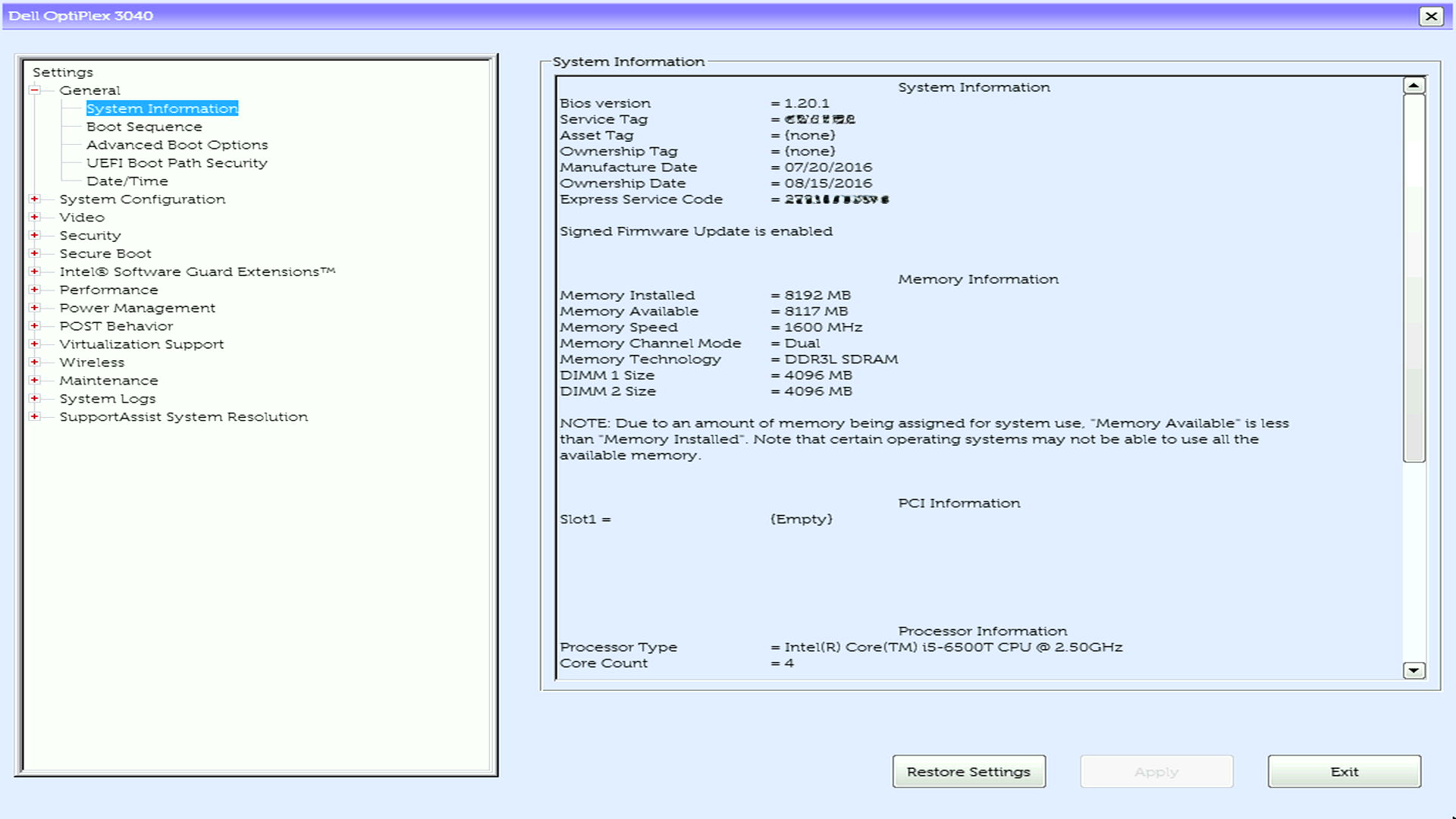The width and height of the screenshot is (1456, 819).
Task: Open UEFI Boot Path Security settings
Action: pyautogui.click(x=177, y=162)
